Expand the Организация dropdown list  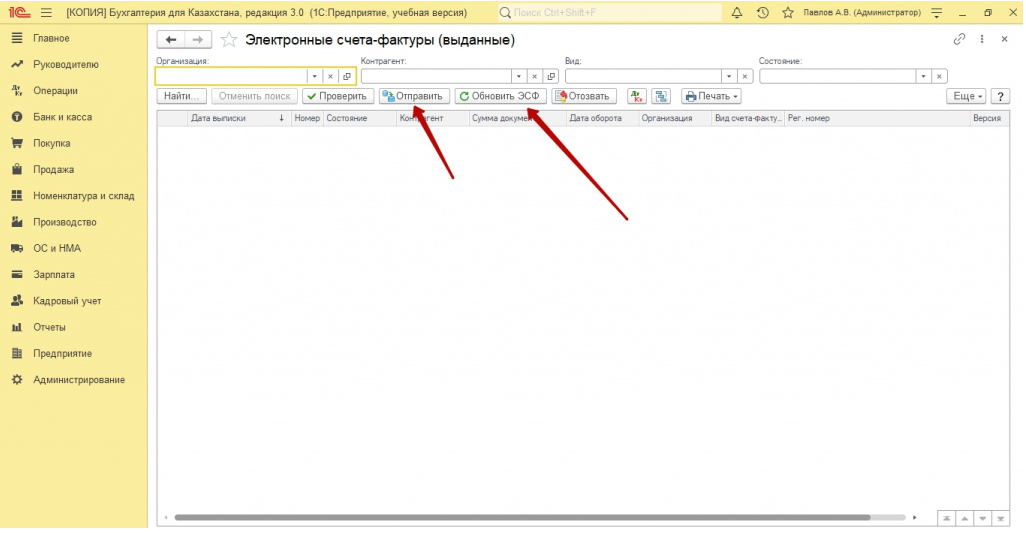click(313, 76)
